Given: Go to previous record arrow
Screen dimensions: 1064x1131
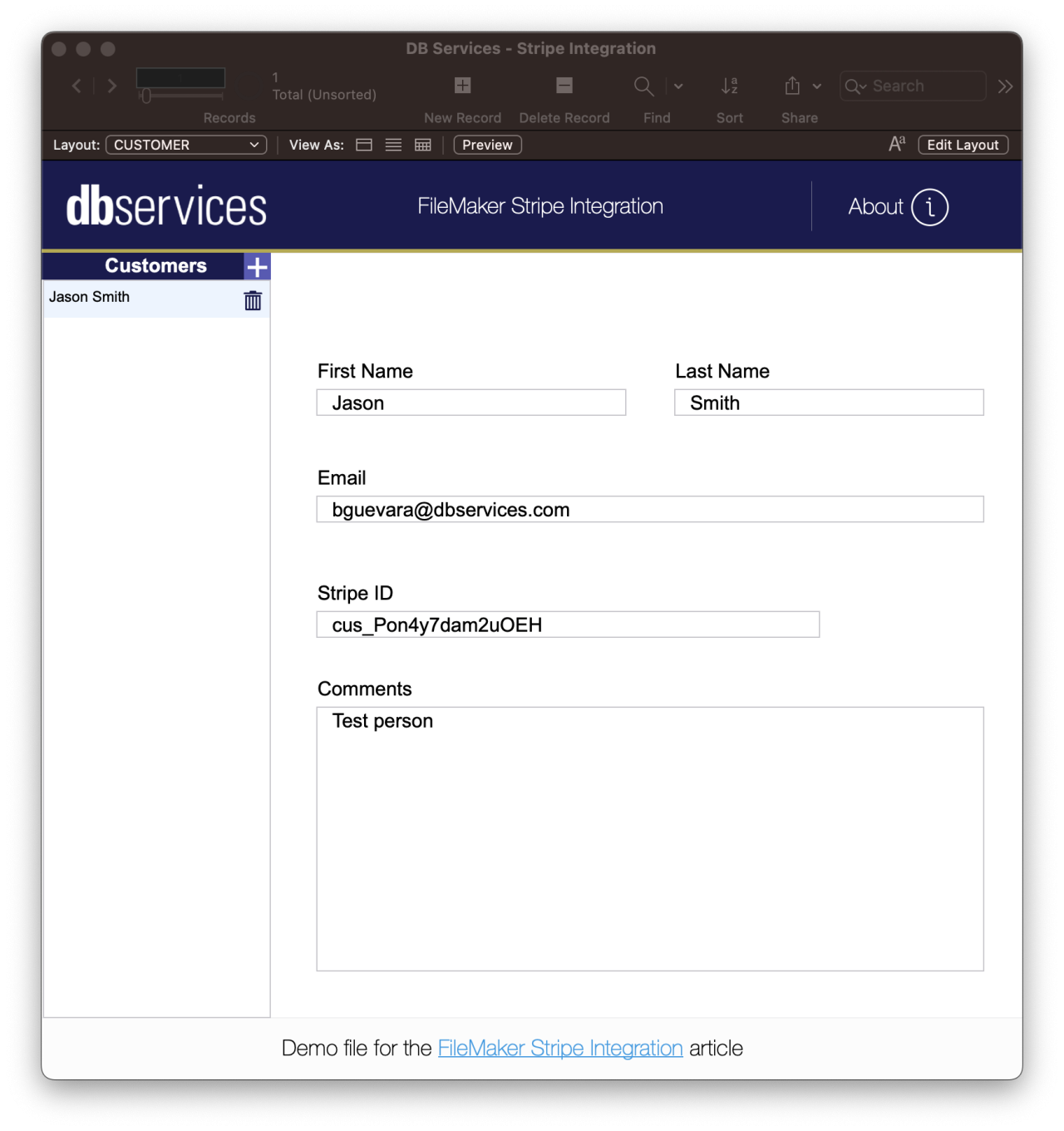Looking at the screenshot, I should (x=76, y=86).
